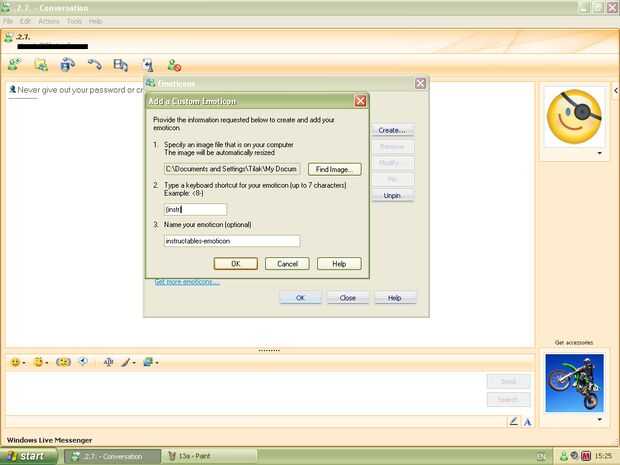This screenshot has width=620, height=465.
Task: Click the block contact icon
Action: pyautogui.click(x=174, y=65)
